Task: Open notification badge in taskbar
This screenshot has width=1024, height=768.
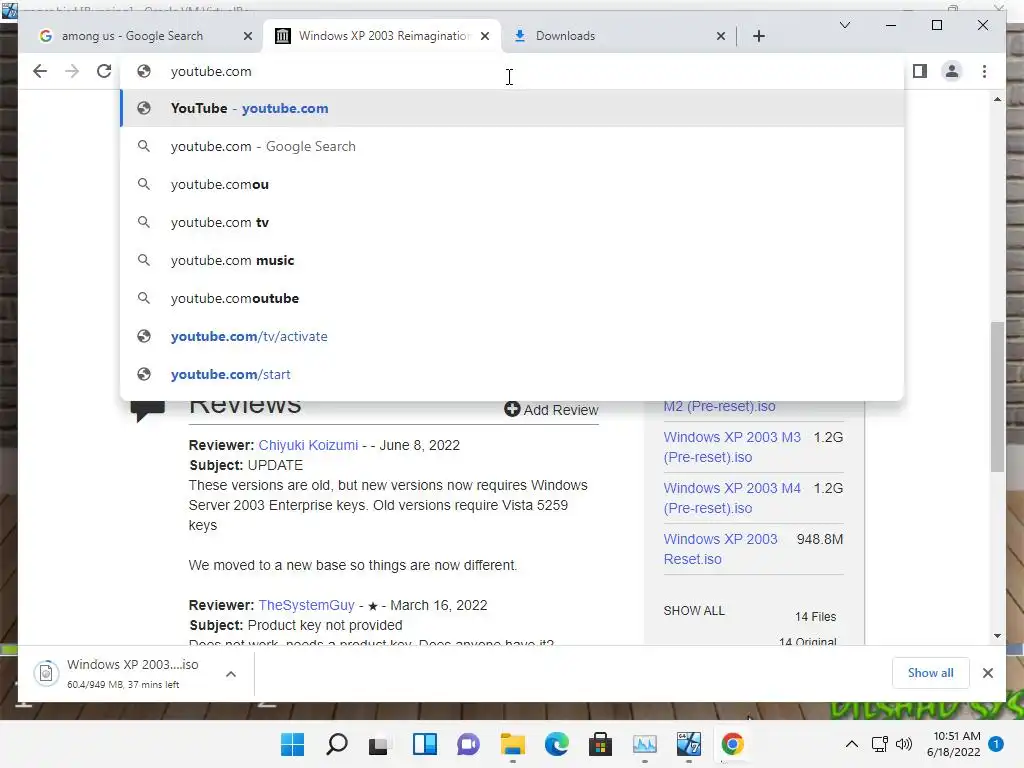Action: point(996,744)
